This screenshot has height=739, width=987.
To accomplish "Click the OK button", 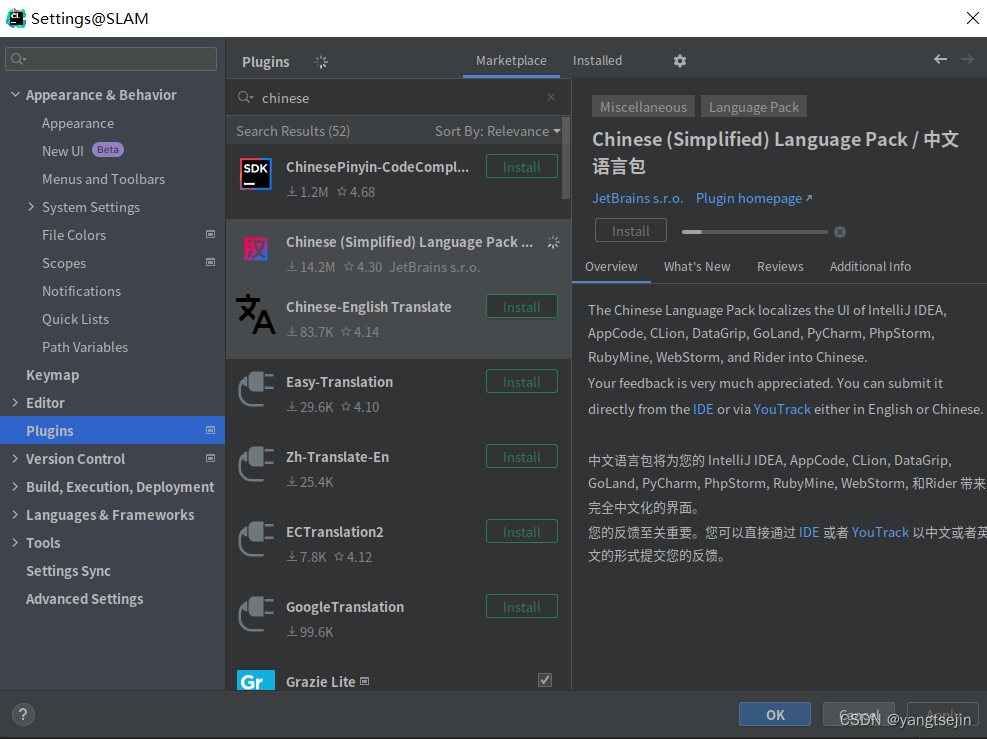I will [775, 714].
